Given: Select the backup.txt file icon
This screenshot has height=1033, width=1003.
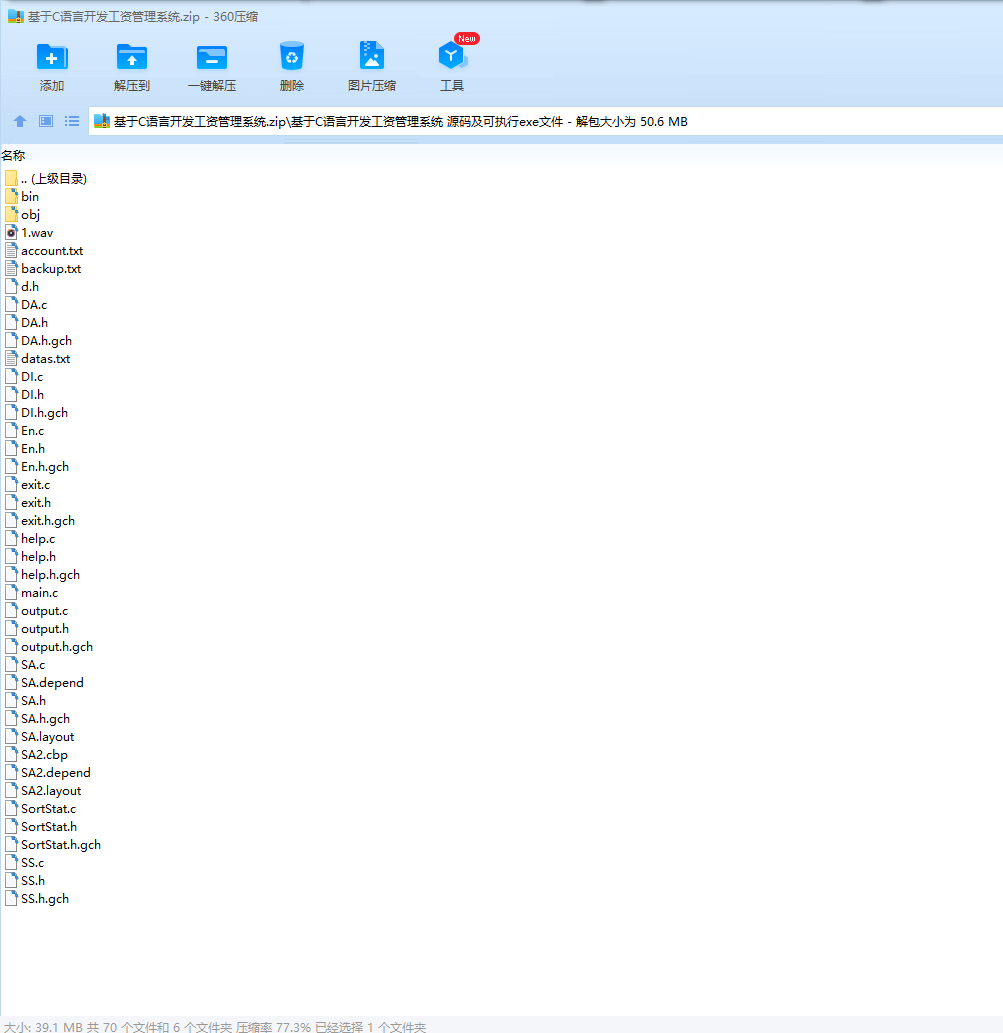Looking at the screenshot, I should coord(11,268).
